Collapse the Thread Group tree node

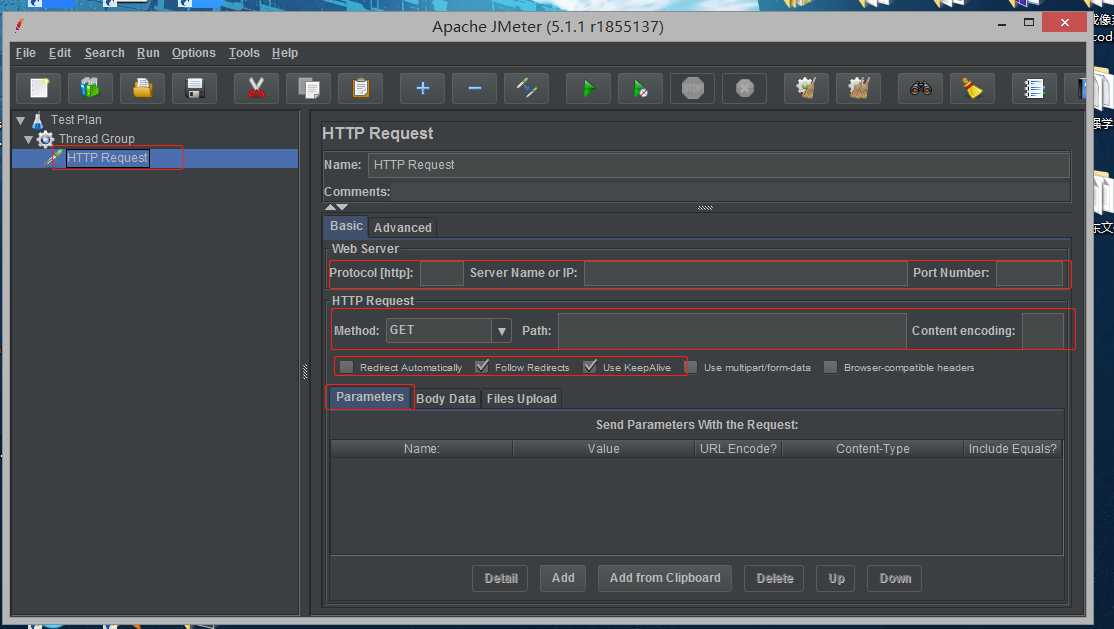(x=28, y=139)
